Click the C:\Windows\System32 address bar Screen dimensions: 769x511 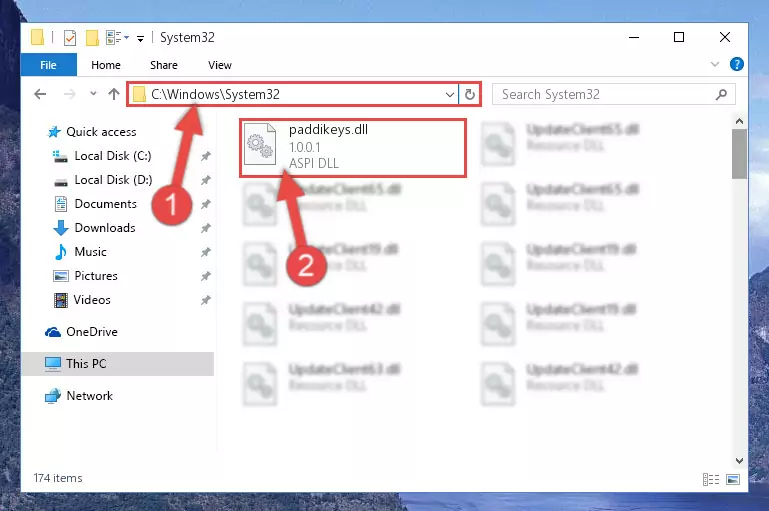[294, 94]
